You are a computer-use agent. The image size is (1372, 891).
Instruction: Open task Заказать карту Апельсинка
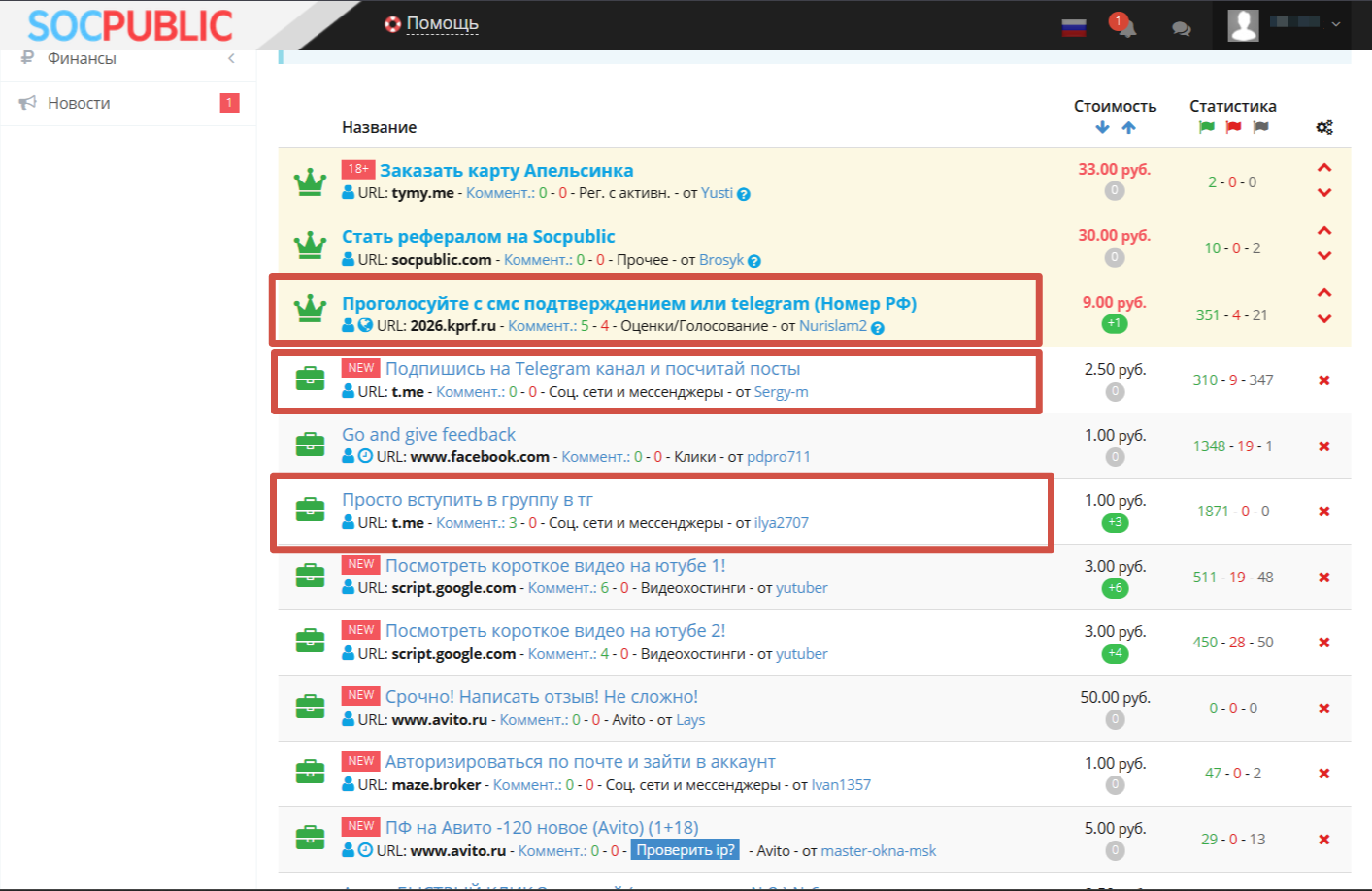coord(506,170)
